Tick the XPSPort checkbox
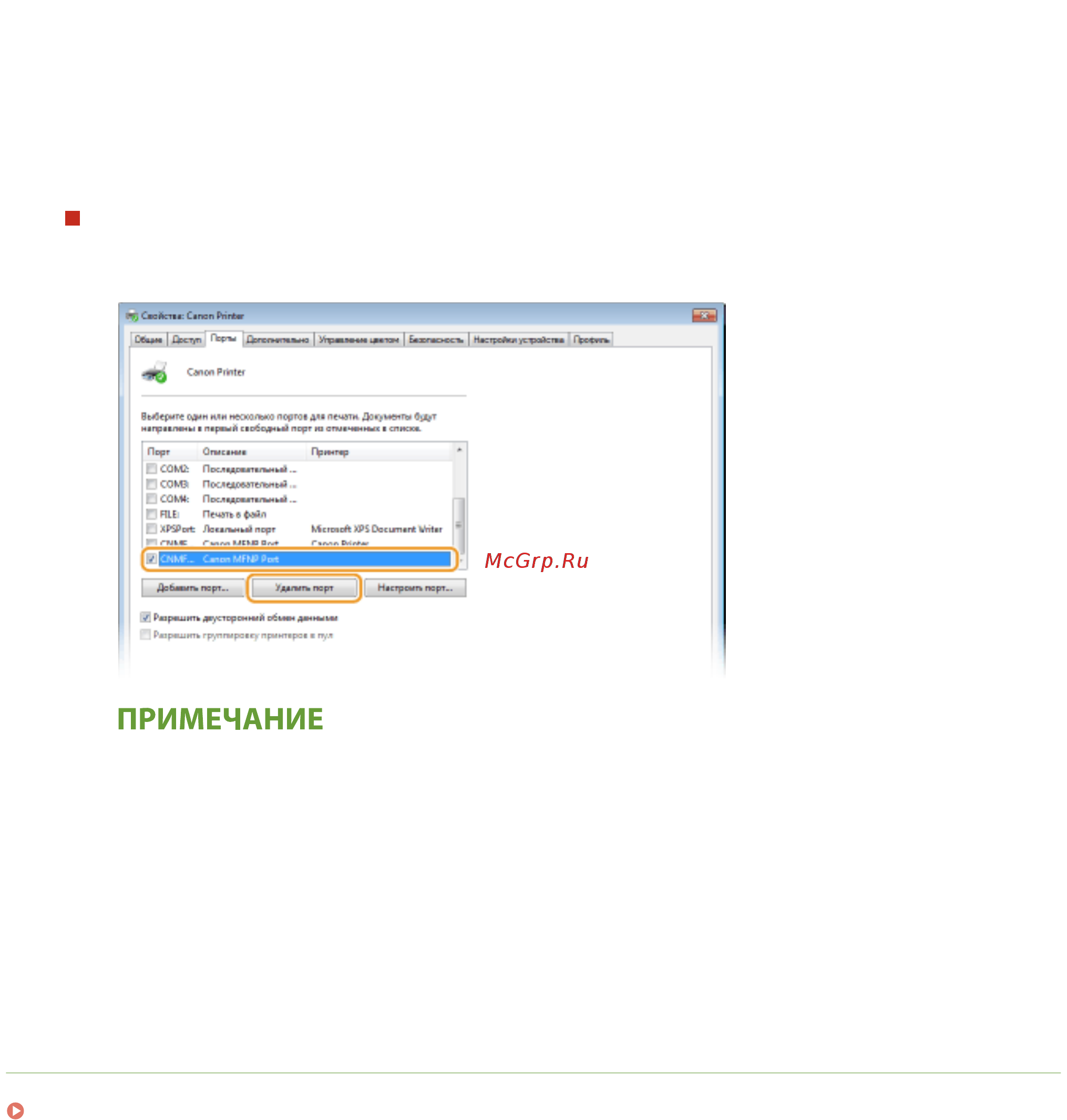 click(151, 530)
